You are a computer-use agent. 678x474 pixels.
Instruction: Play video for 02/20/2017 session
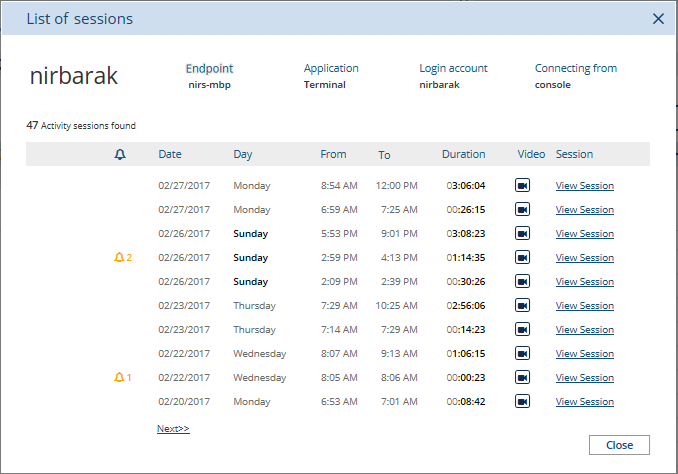tap(522, 402)
